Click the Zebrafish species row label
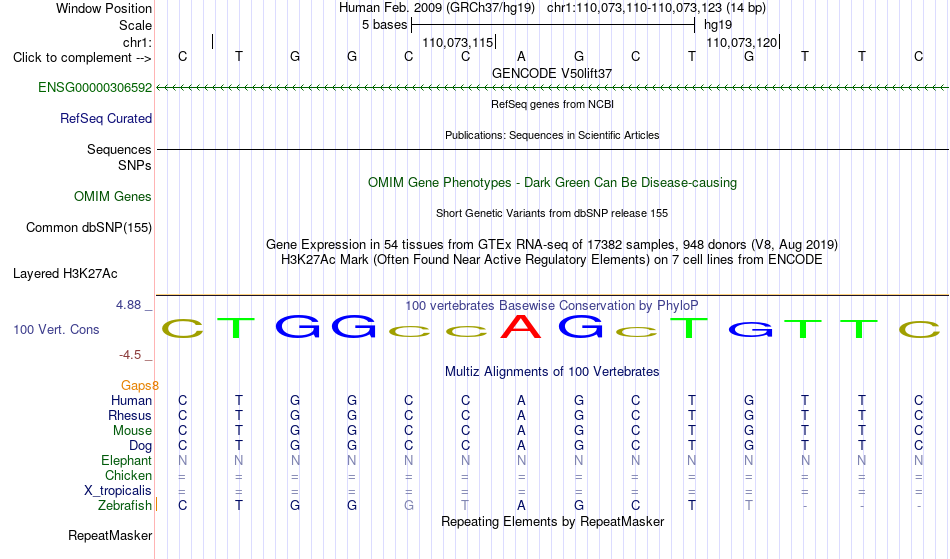950x559 pixels. tap(125, 506)
